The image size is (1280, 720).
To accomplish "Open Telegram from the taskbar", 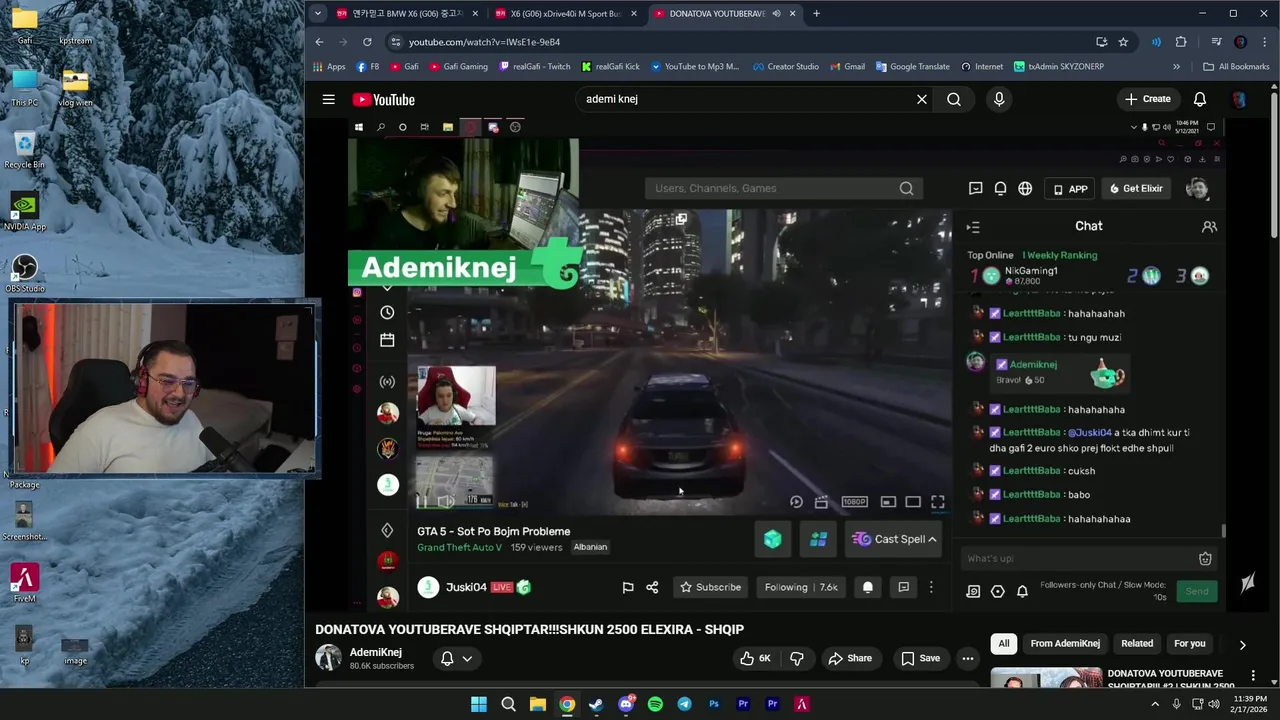I will tap(684, 704).
